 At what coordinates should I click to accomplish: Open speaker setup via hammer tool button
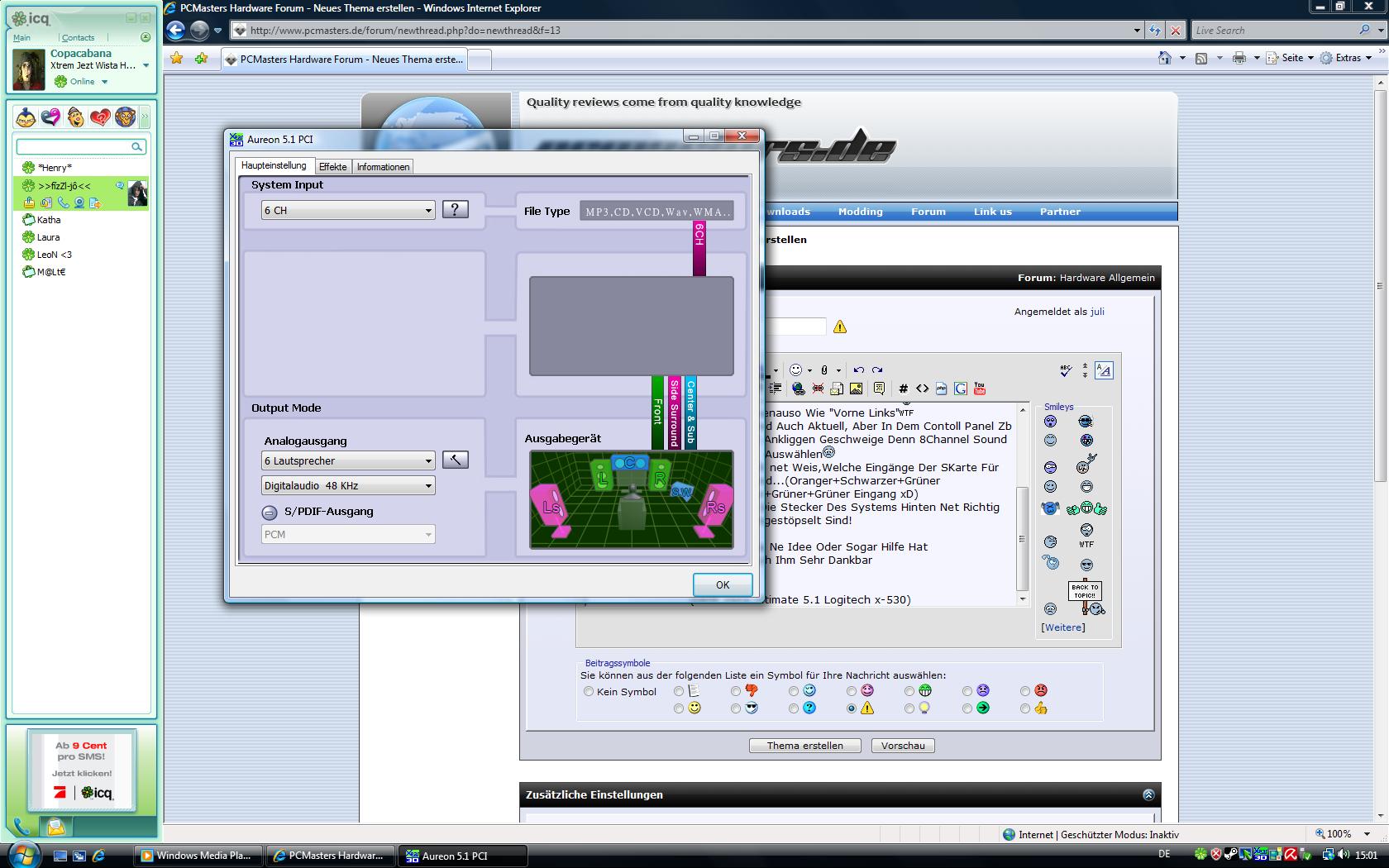point(455,460)
